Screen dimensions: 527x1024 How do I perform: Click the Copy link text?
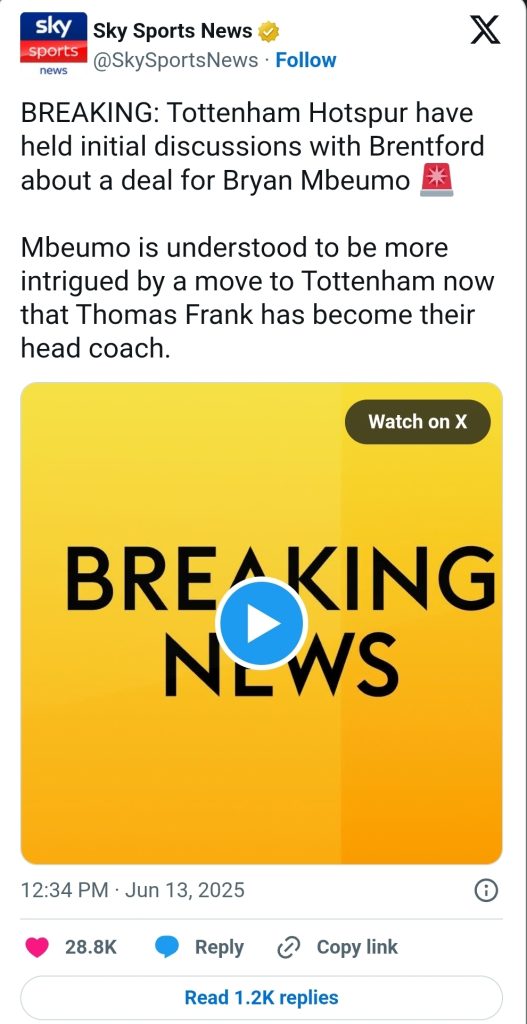point(357,948)
